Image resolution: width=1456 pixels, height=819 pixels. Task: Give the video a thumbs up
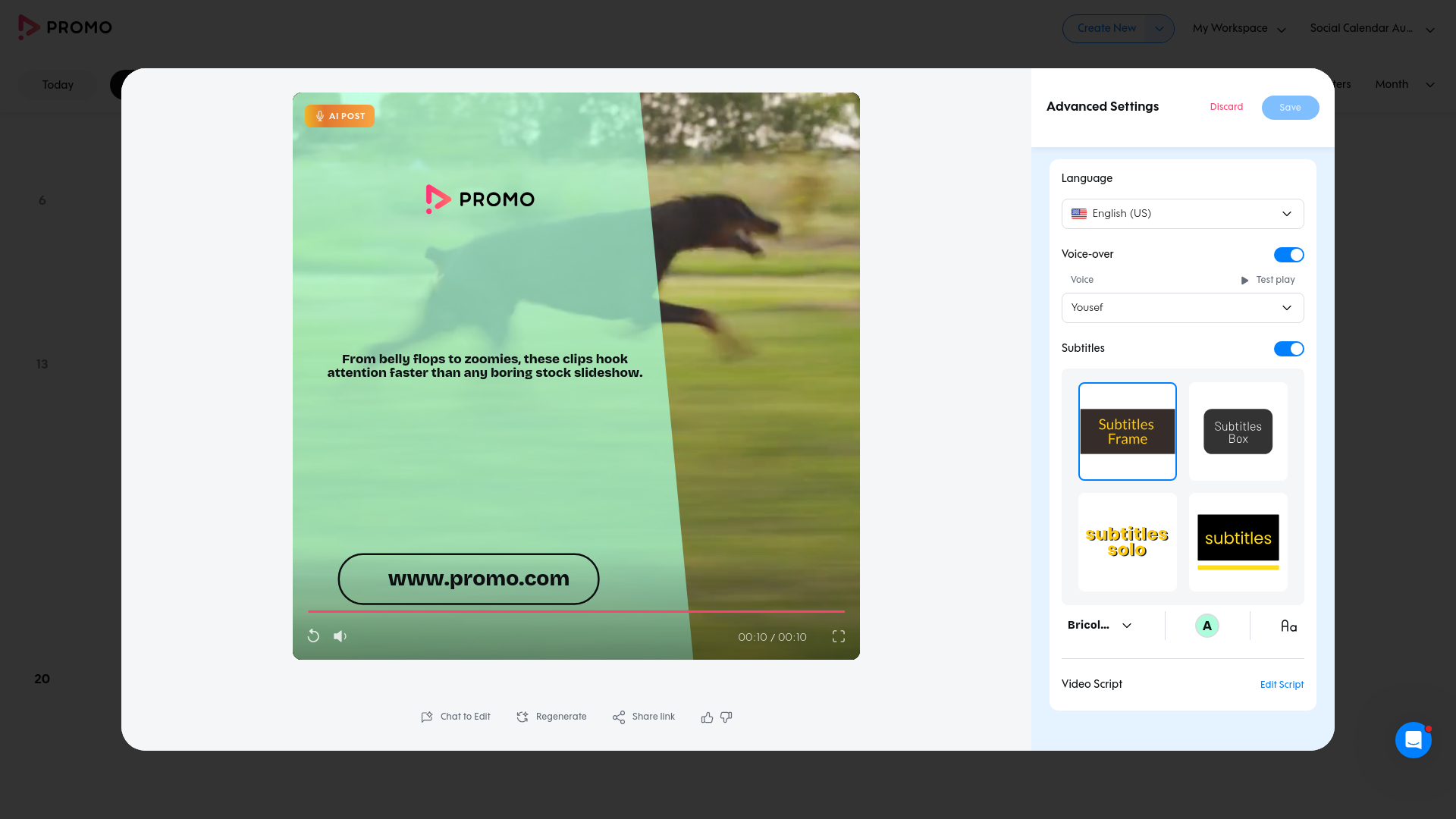(x=706, y=717)
